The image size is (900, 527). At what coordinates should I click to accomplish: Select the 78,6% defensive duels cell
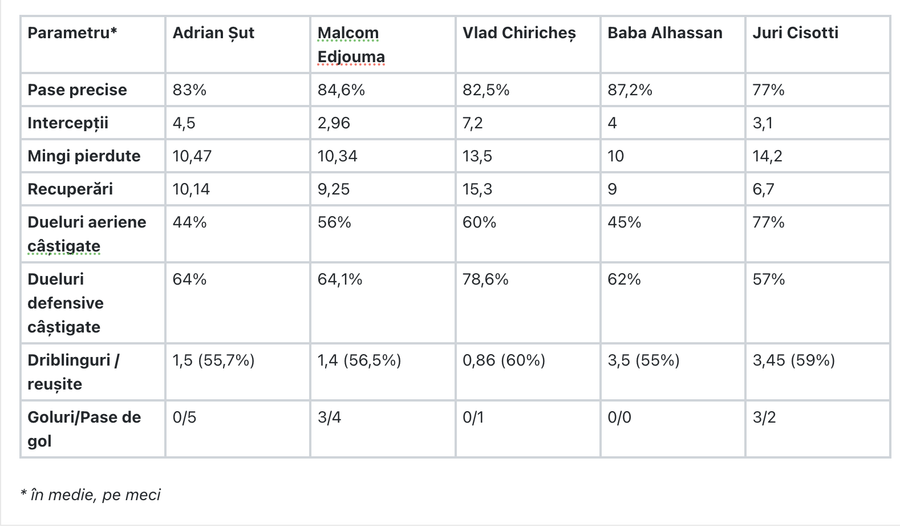pyautogui.click(x=528, y=303)
